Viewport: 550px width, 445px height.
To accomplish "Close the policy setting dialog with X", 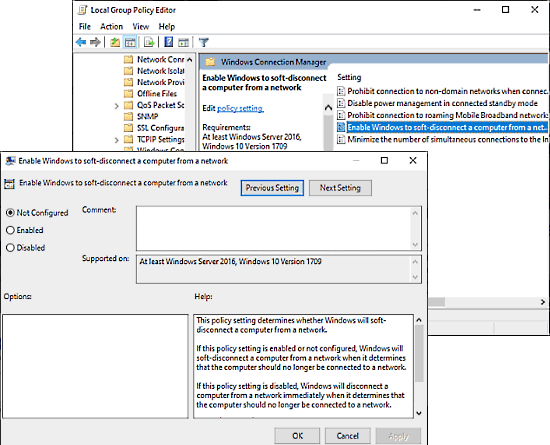I will pyautogui.click(x=413, y=161).
